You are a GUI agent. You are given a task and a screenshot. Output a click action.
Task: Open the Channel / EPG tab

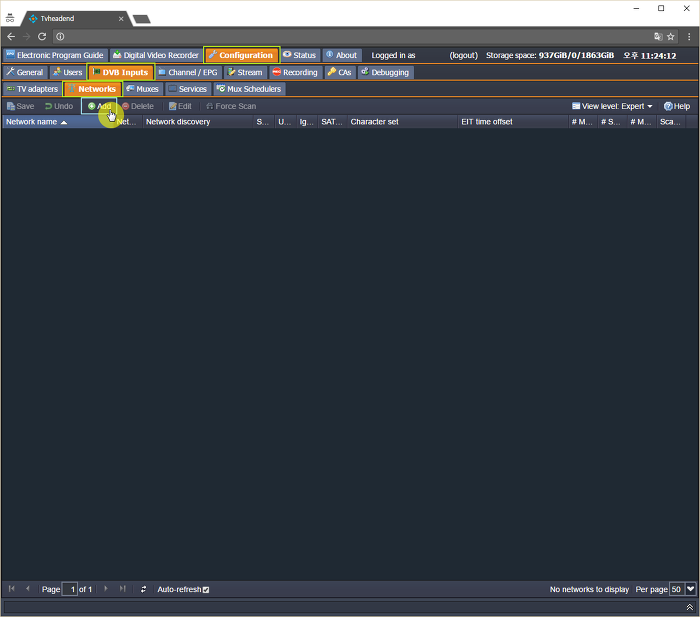click(188, 72)
